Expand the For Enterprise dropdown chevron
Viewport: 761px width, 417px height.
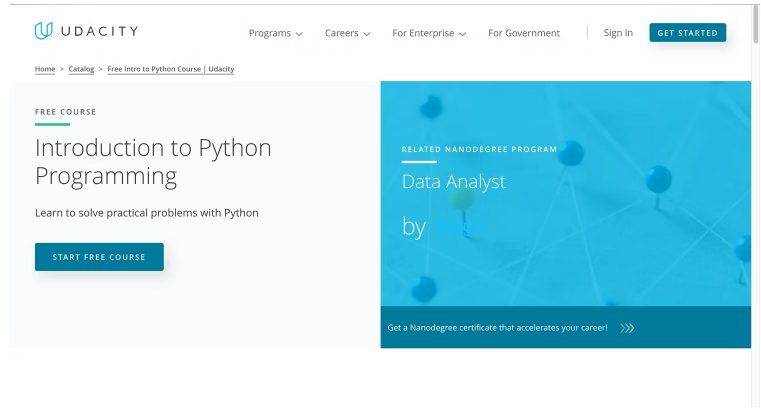point(463,34)
